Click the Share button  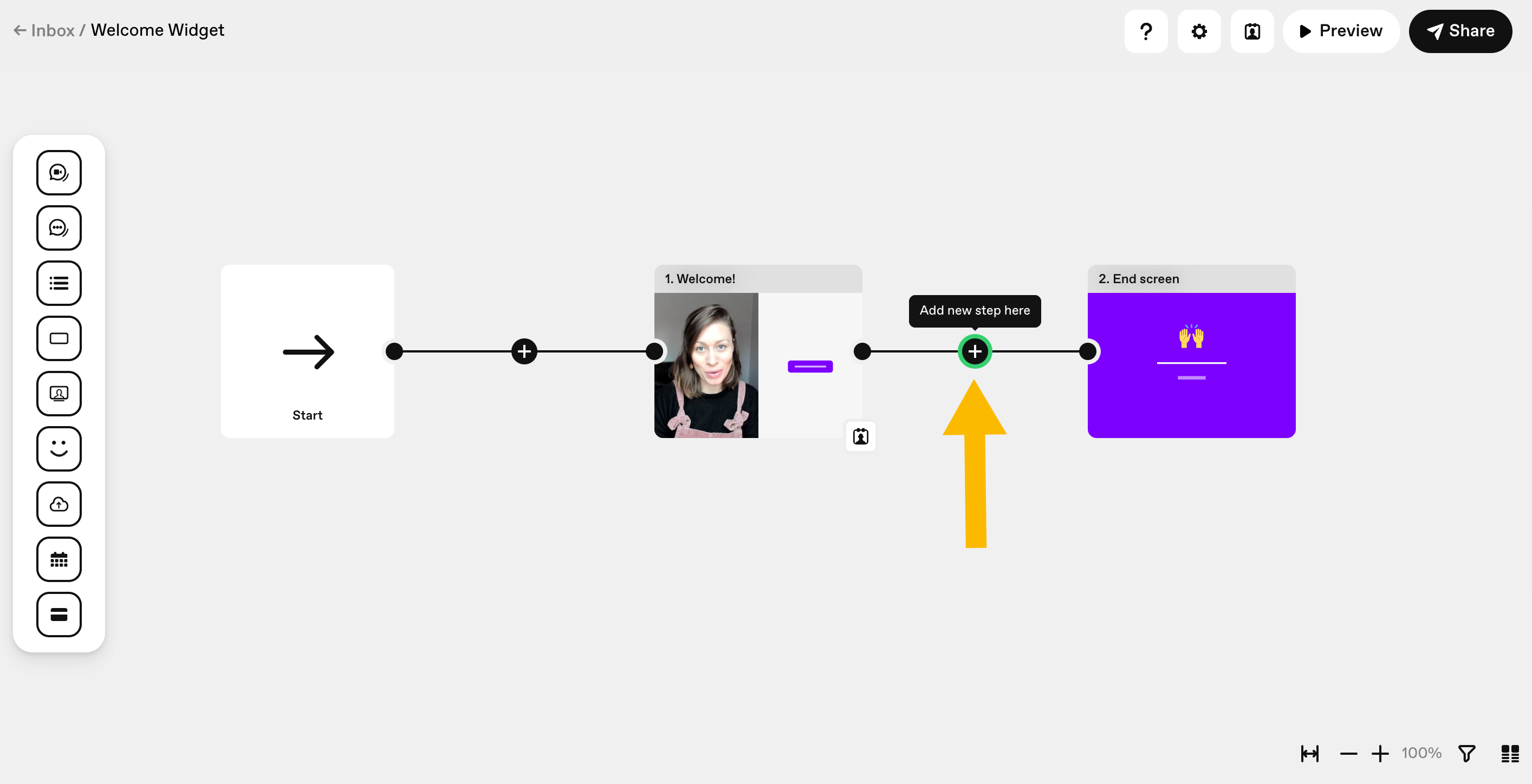(x=1460, y=31)
